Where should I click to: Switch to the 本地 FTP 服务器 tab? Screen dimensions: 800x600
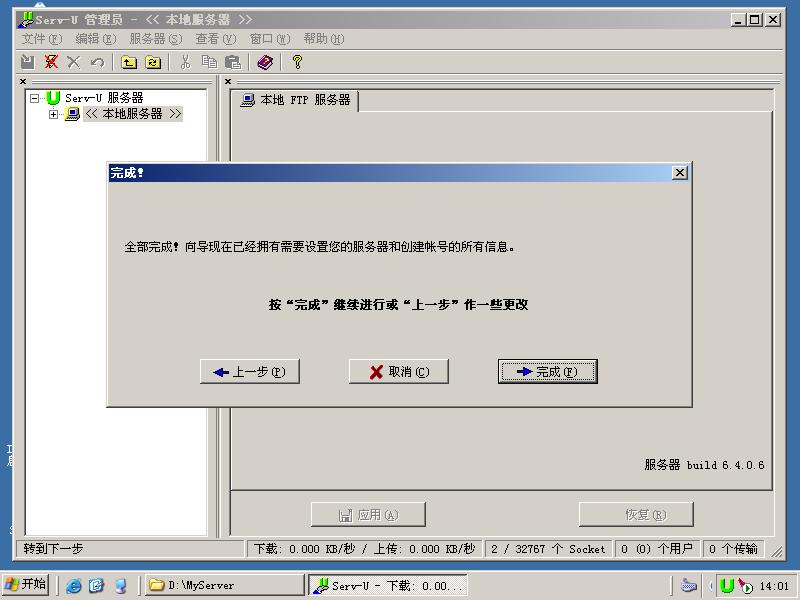pyautogui.click(x=295, y=100)
